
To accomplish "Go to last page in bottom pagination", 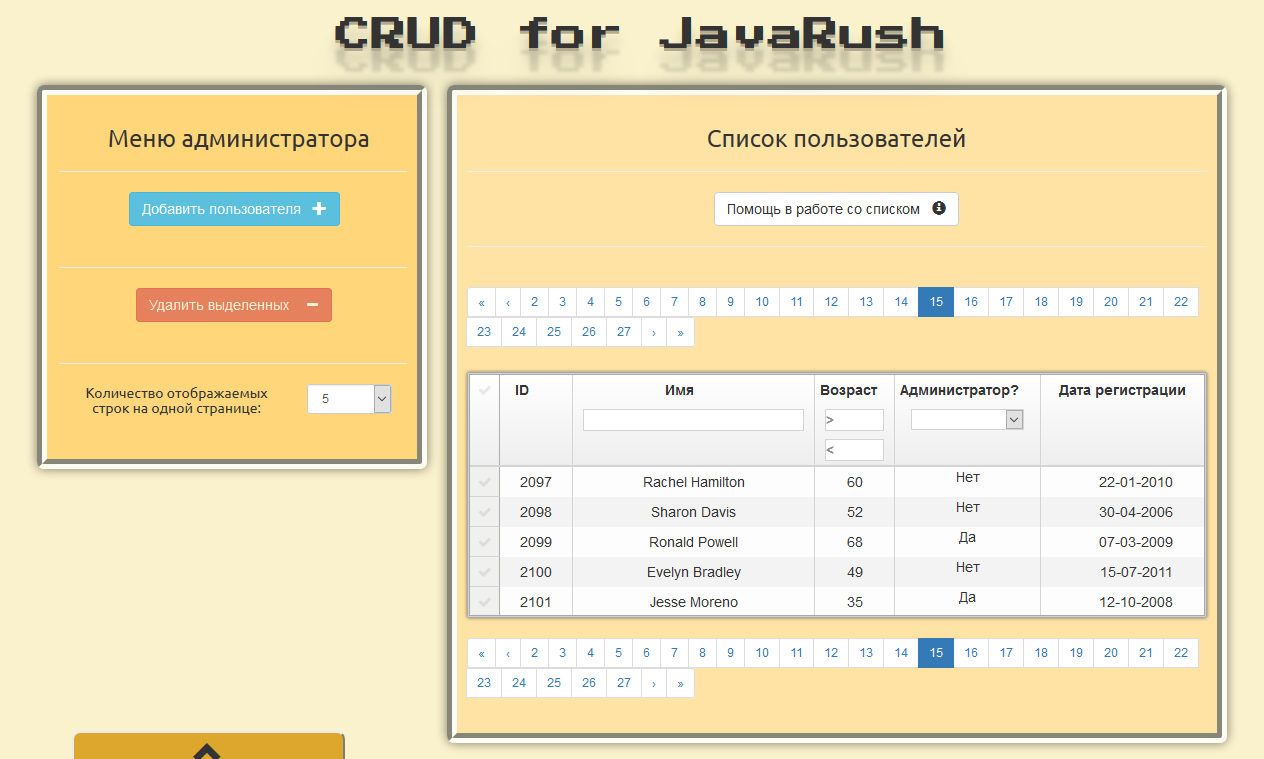I will [680, 683].
